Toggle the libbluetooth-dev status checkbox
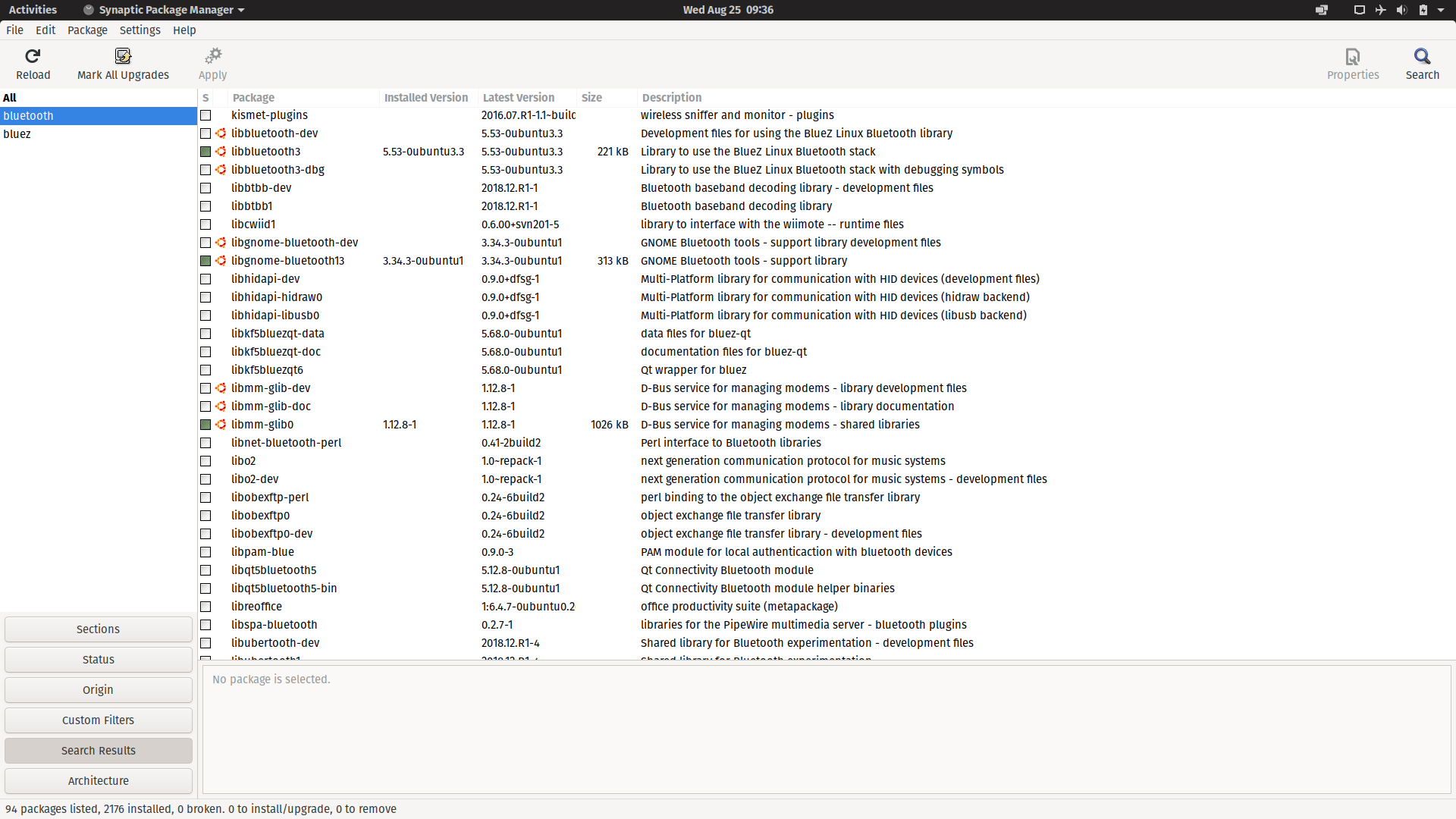Image resolution: width=1456 pixels, height=819 pixels. pos(206,133)
